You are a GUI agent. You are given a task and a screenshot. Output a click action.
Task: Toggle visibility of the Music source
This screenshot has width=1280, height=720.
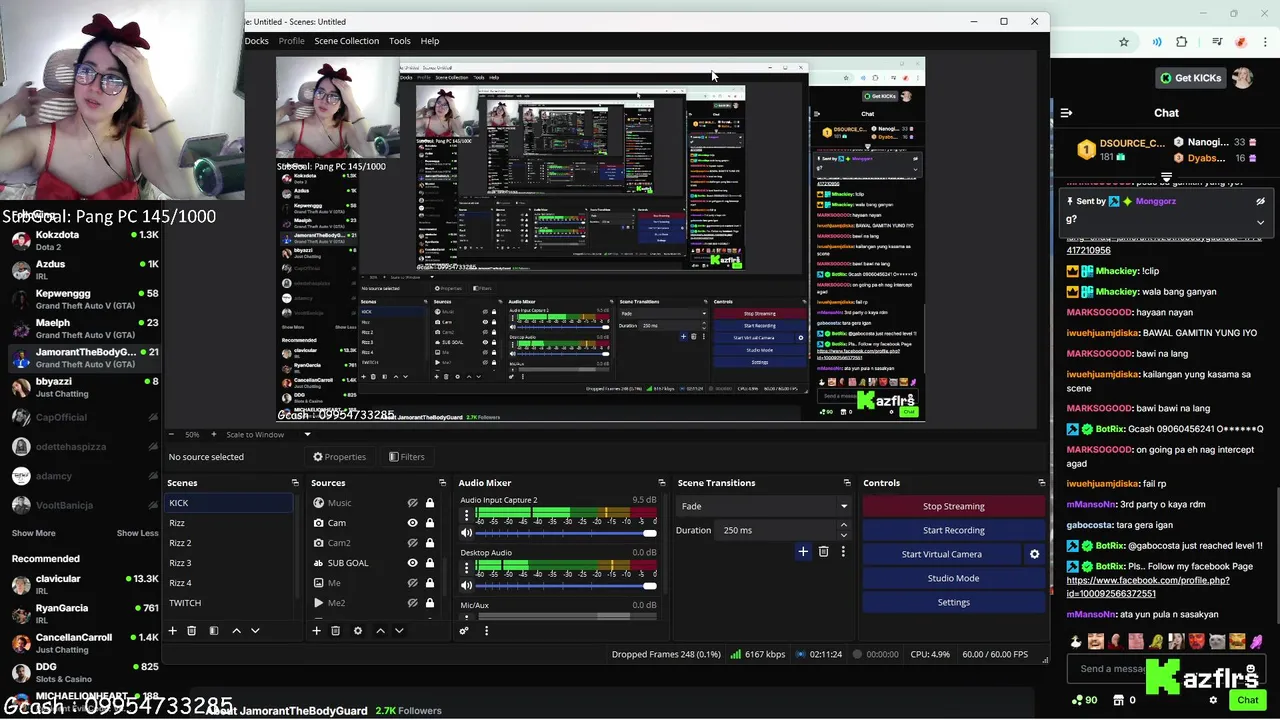coord(412,503)
